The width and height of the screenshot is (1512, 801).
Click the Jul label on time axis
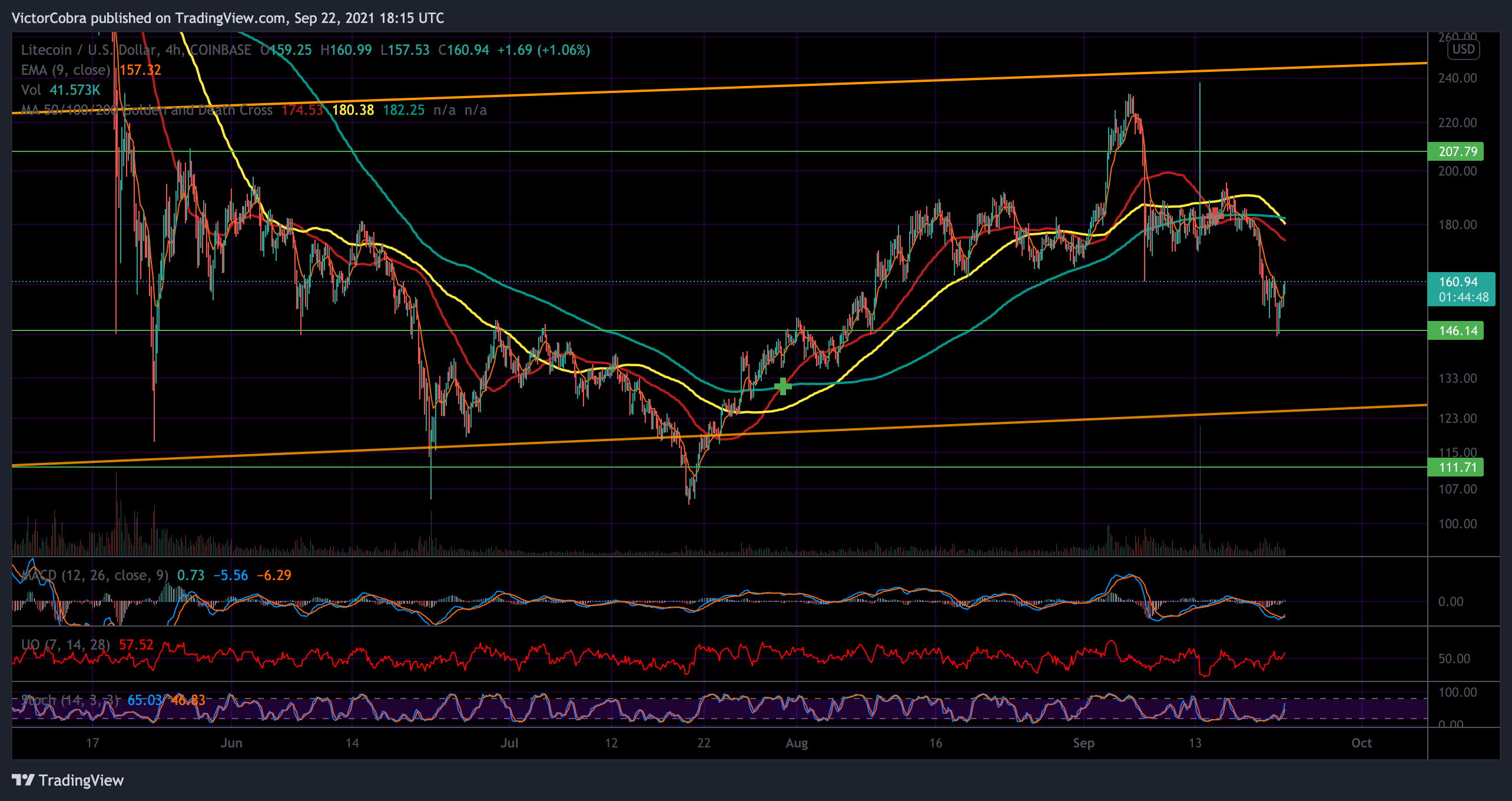click(x=509, y=743)
